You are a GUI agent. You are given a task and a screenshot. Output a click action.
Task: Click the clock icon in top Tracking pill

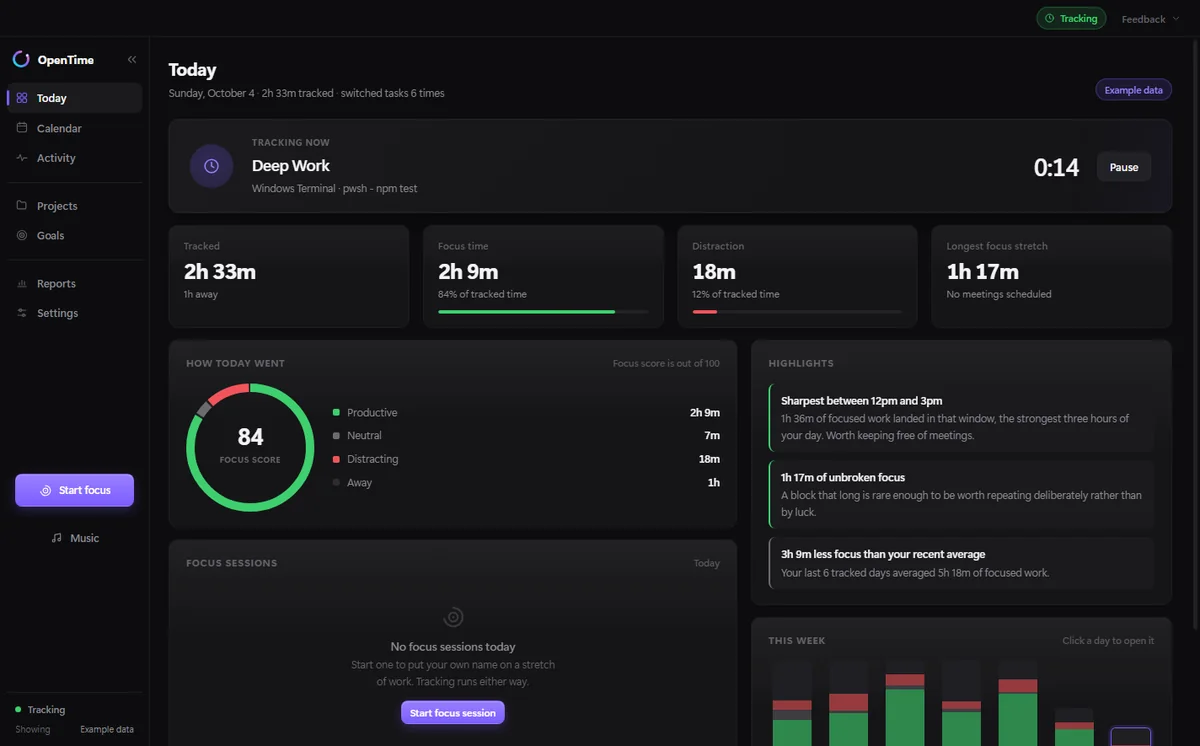[x=1050, y=18]
